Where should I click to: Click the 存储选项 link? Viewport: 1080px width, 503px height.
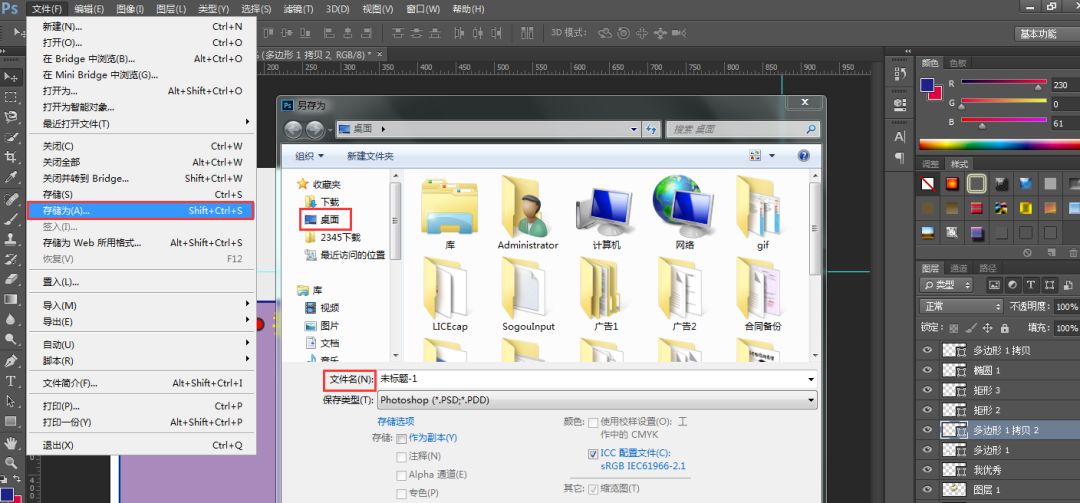click(395, 421)
